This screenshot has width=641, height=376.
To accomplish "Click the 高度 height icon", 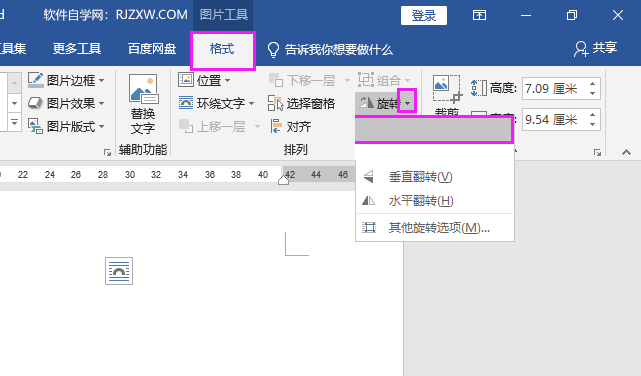I will tap(478, 88).
